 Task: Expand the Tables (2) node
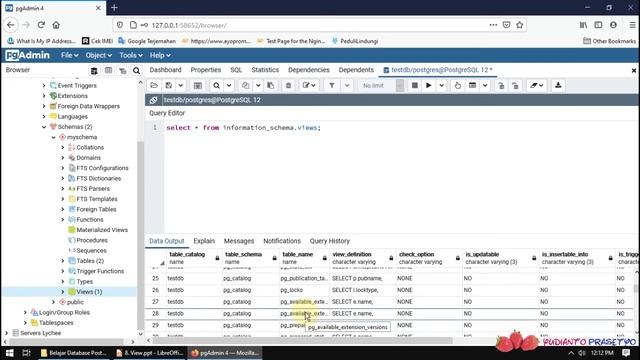click(63, 261)
